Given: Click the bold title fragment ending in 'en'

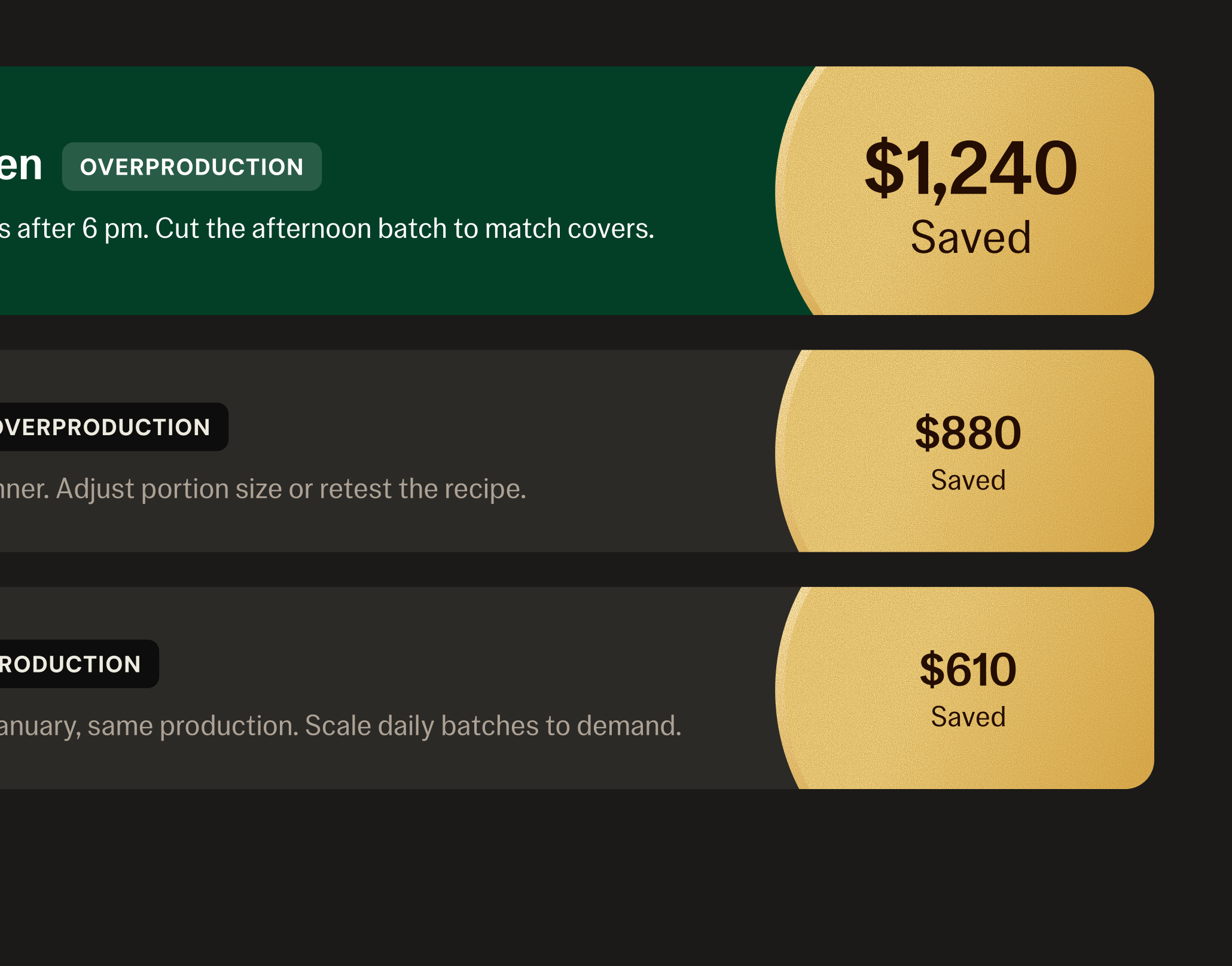Looking at the screenshot, I should pos(20,166).
